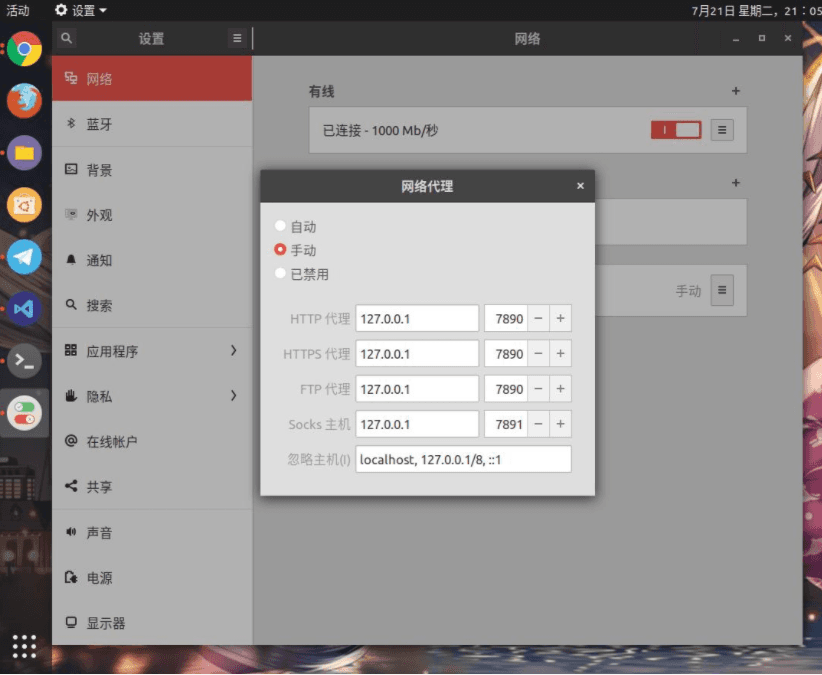Decrease the Socks host port value
The image size is (822, 675).
(539, 424)
